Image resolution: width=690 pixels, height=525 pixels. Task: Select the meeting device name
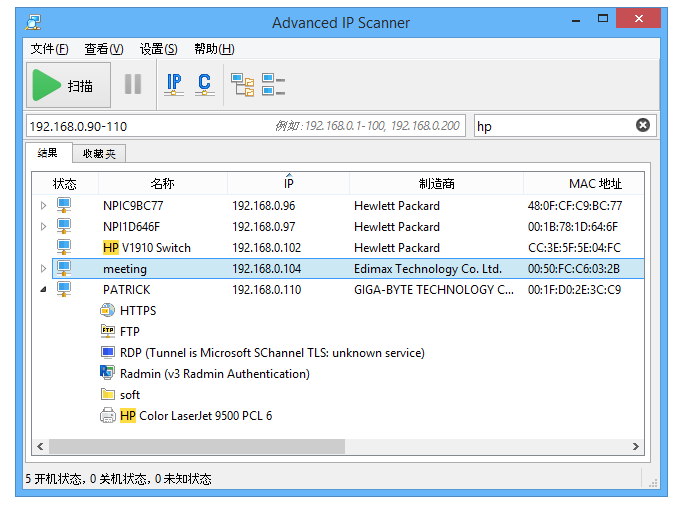tap(125, 269)
